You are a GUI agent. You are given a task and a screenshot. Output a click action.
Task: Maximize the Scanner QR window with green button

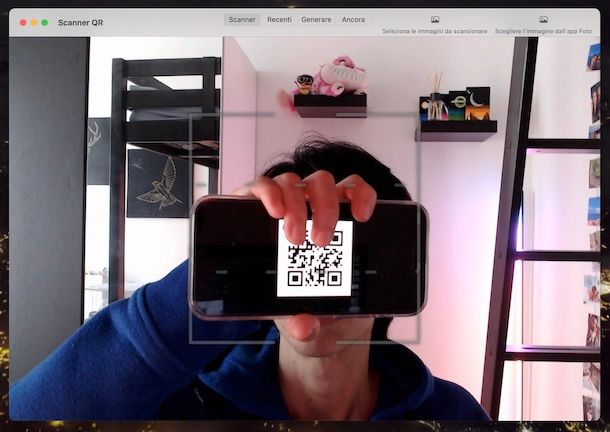[x=45, y=23]
